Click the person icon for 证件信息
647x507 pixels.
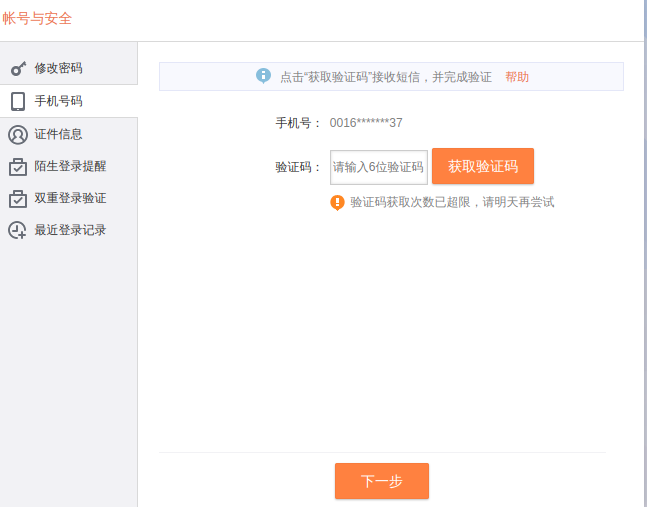[x=18, y=134]
